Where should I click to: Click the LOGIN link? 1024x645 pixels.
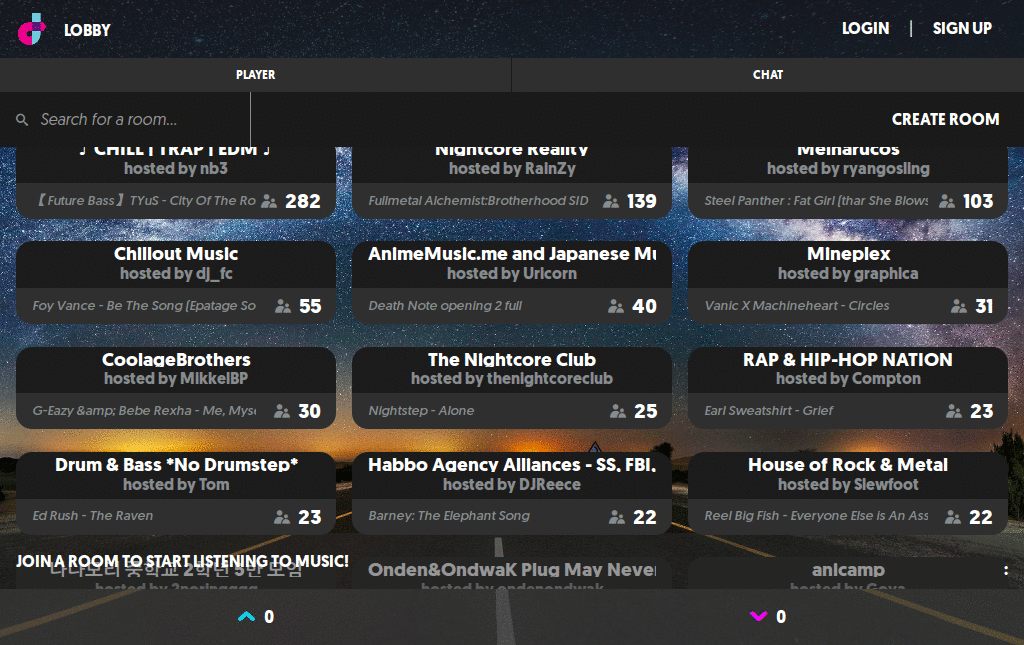point(865,29)
